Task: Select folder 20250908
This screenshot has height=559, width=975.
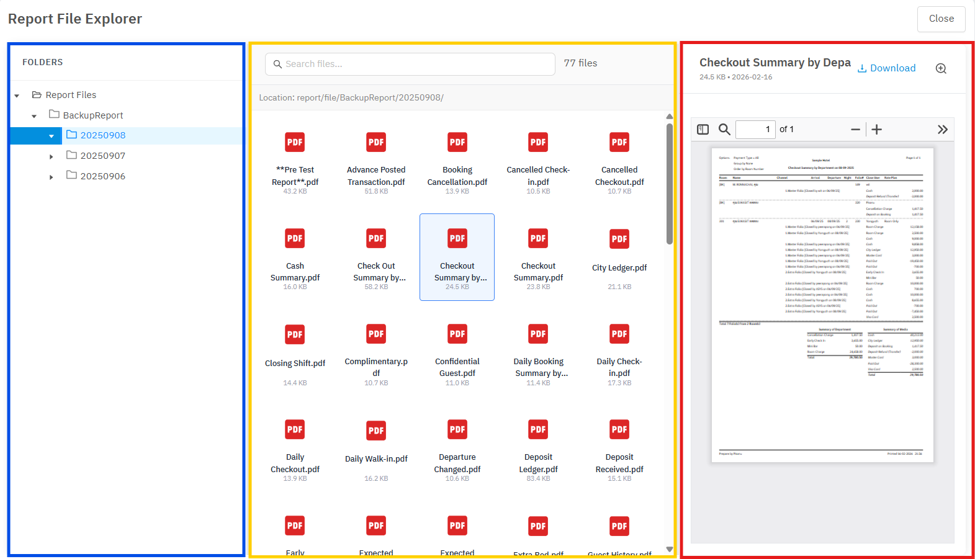Action: 96,136
